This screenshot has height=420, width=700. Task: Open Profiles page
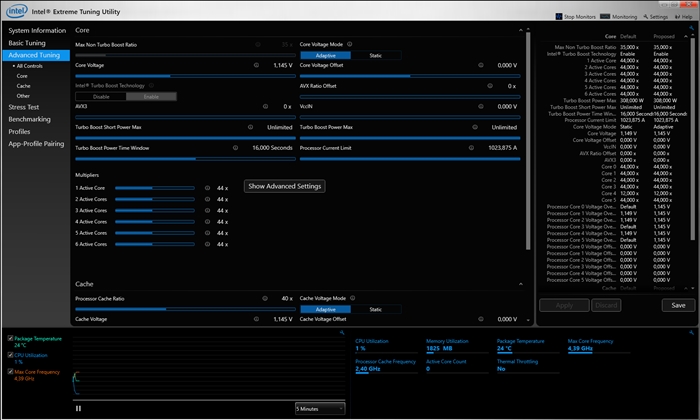point(19,132)
